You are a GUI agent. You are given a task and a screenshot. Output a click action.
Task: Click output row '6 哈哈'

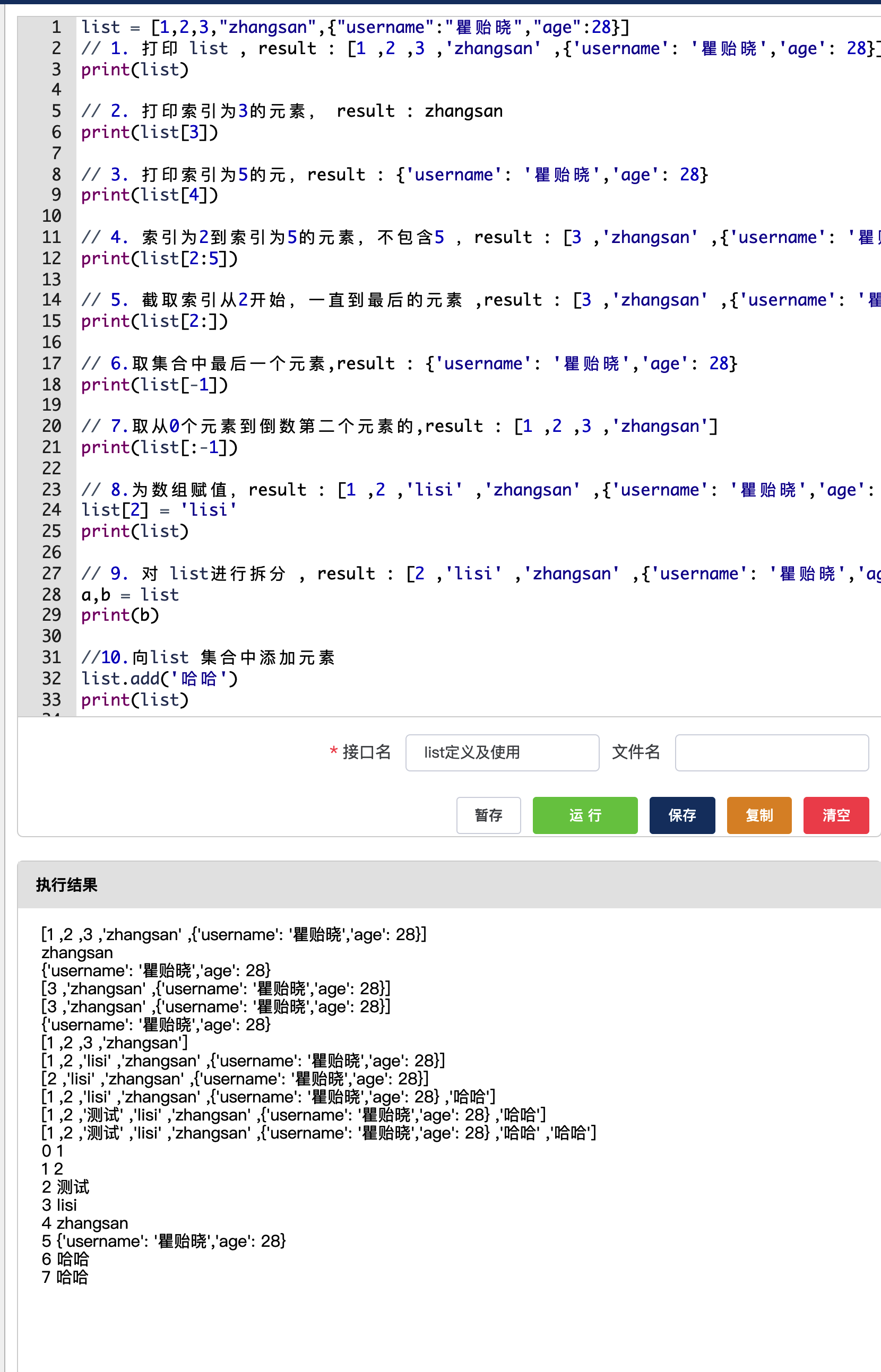tap(65, 1260)
